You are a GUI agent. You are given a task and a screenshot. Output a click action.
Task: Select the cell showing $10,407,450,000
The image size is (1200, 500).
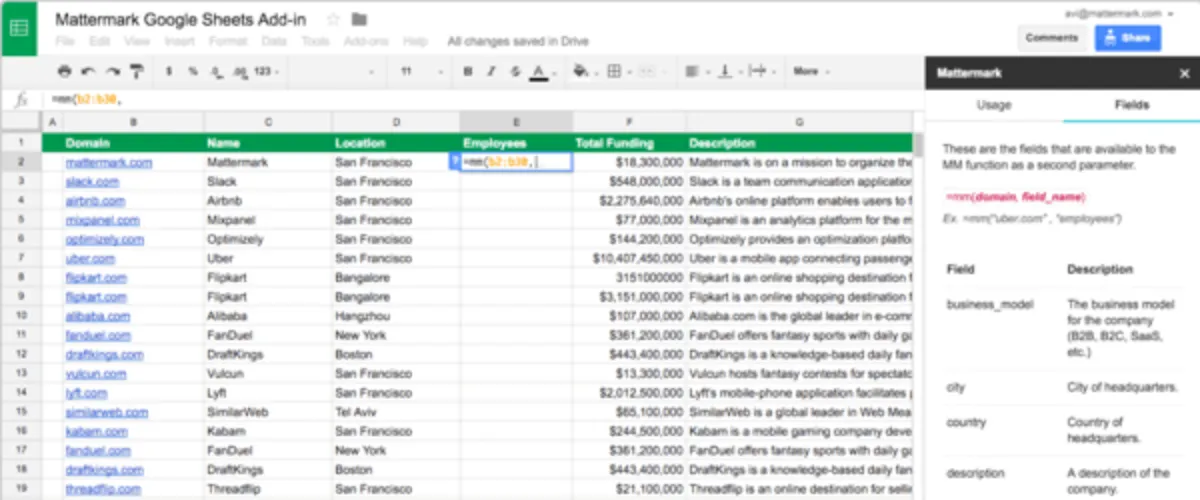click(629, 259)
